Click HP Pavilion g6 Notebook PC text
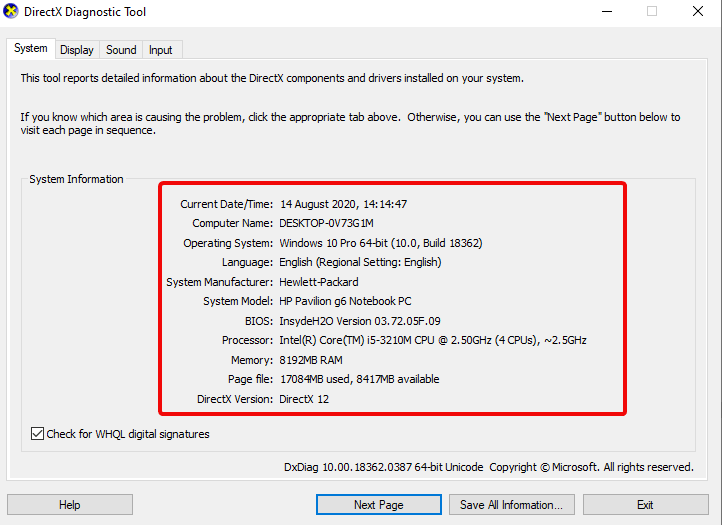722x525 pixels. point(345,301)
